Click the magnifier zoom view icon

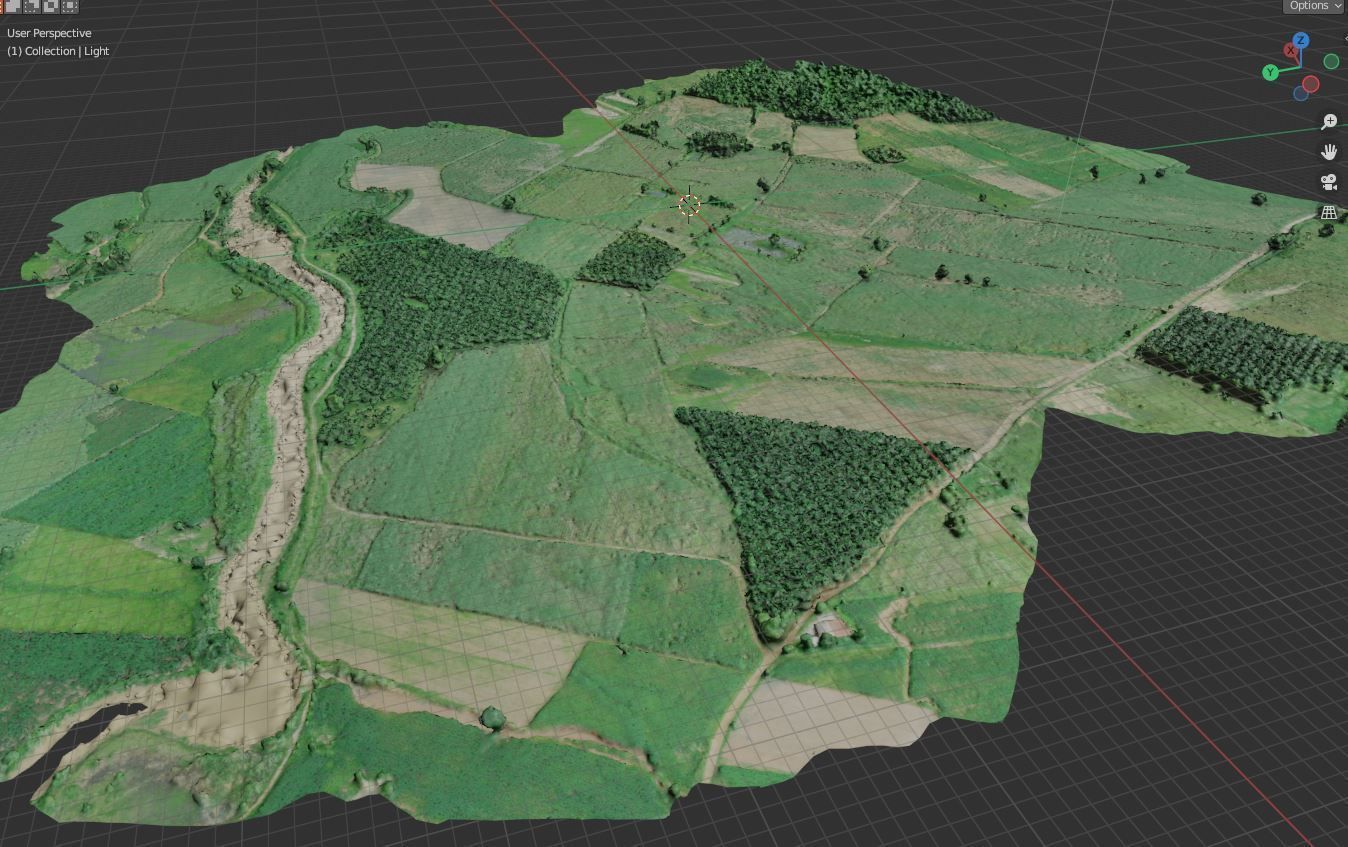(x=1329, y=121)
